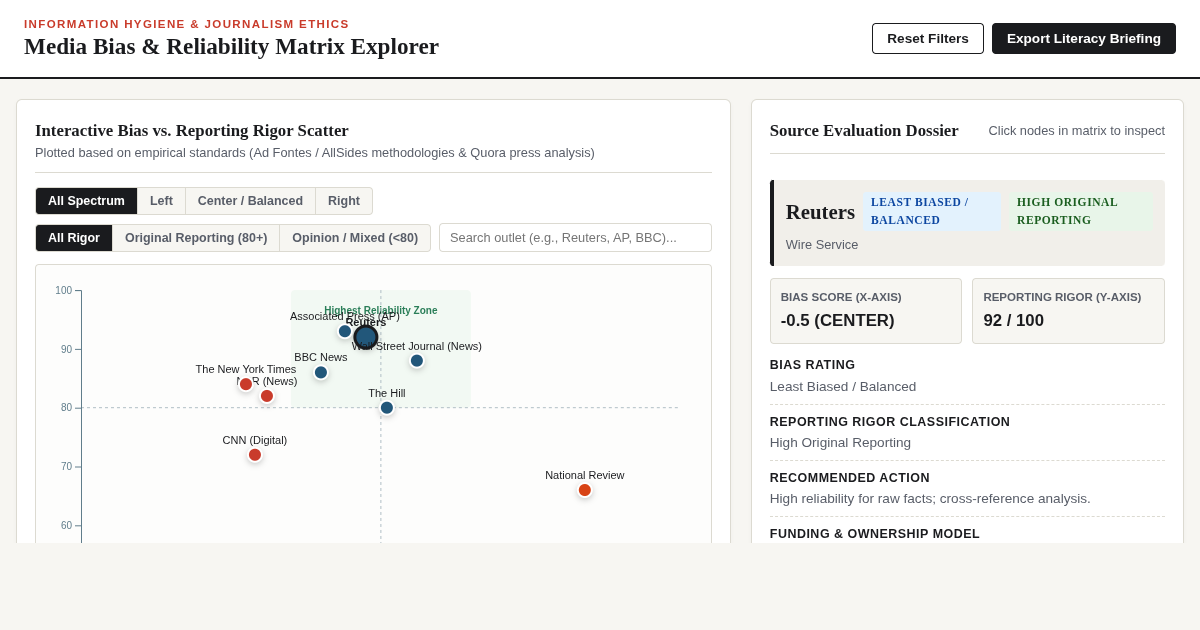Image resolution: width=1200 pixels, height=630 pixels.
Task: Filter by Right bias
Action: (344, 201)
